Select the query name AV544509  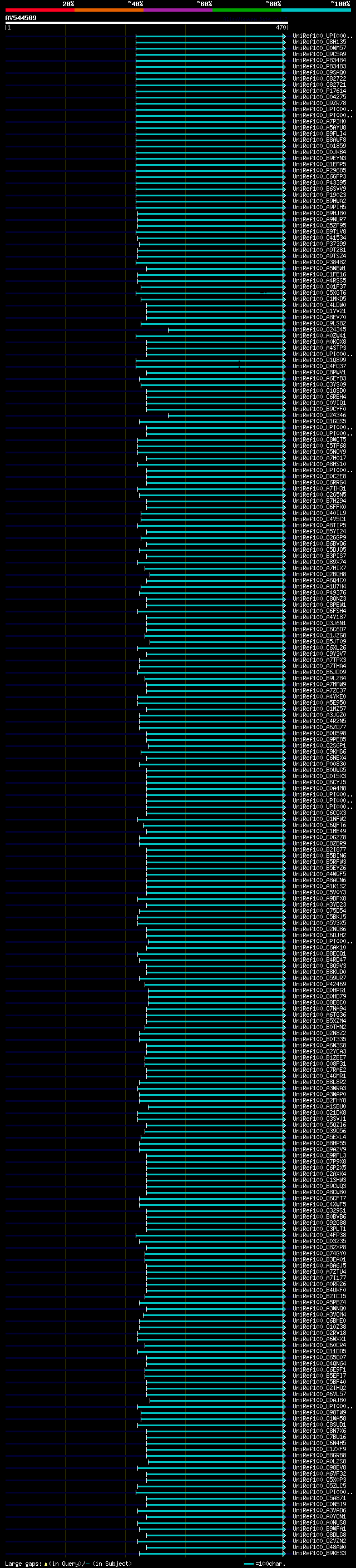[x=21, y=18]
